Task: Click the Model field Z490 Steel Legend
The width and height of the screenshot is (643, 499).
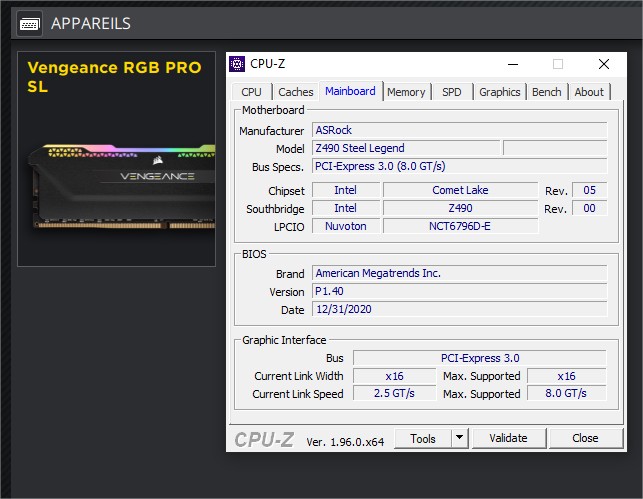Action: coord(406,148)
